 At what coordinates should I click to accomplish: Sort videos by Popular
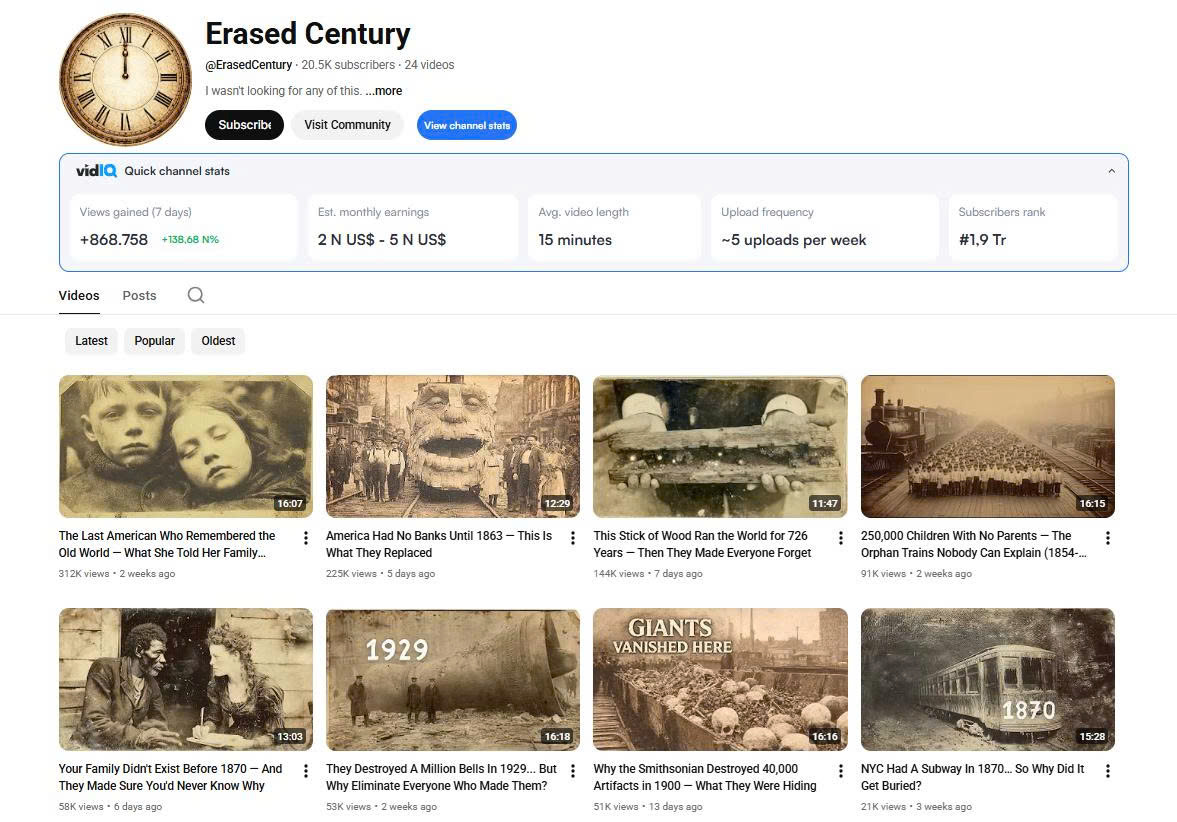coord(155,341)
